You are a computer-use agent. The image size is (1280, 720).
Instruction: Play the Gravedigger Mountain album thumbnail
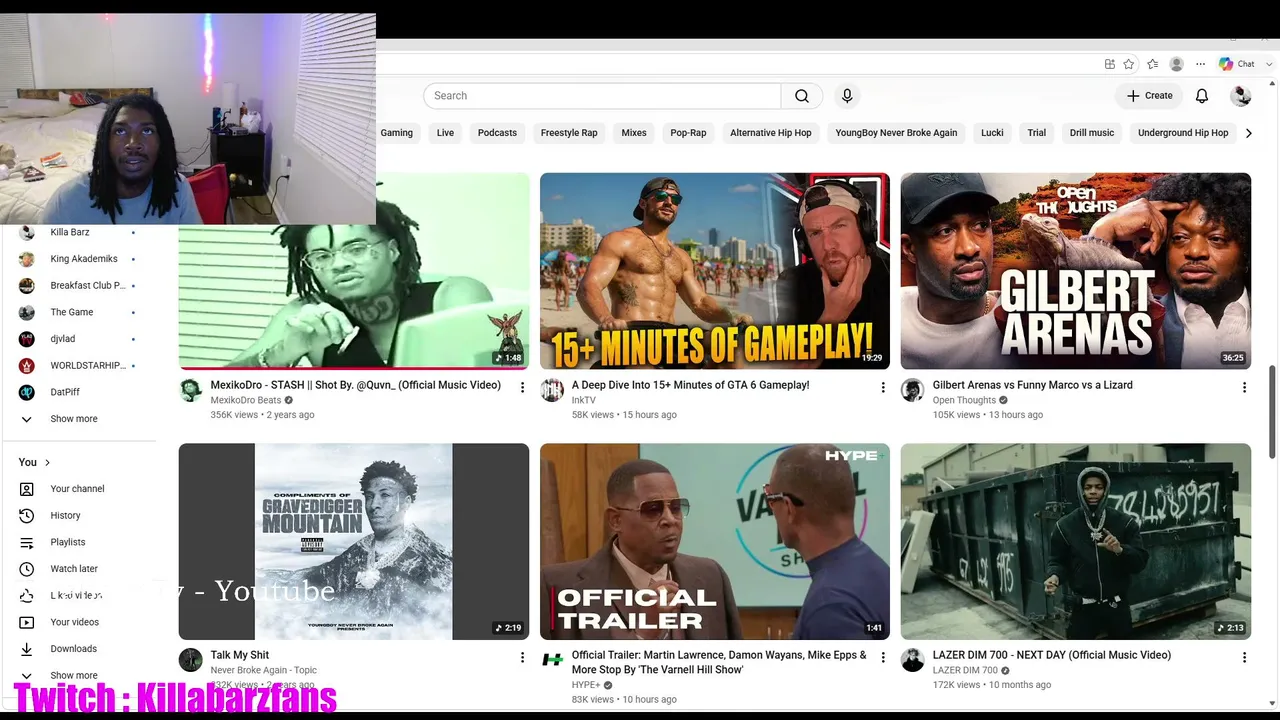point(354,541)
